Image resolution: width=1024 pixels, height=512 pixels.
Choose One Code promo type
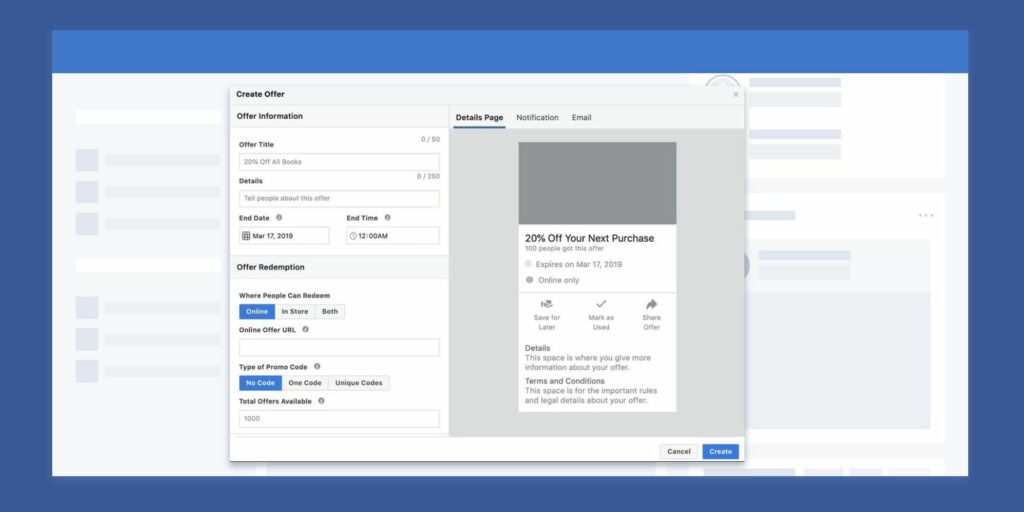tap(305, 383)
